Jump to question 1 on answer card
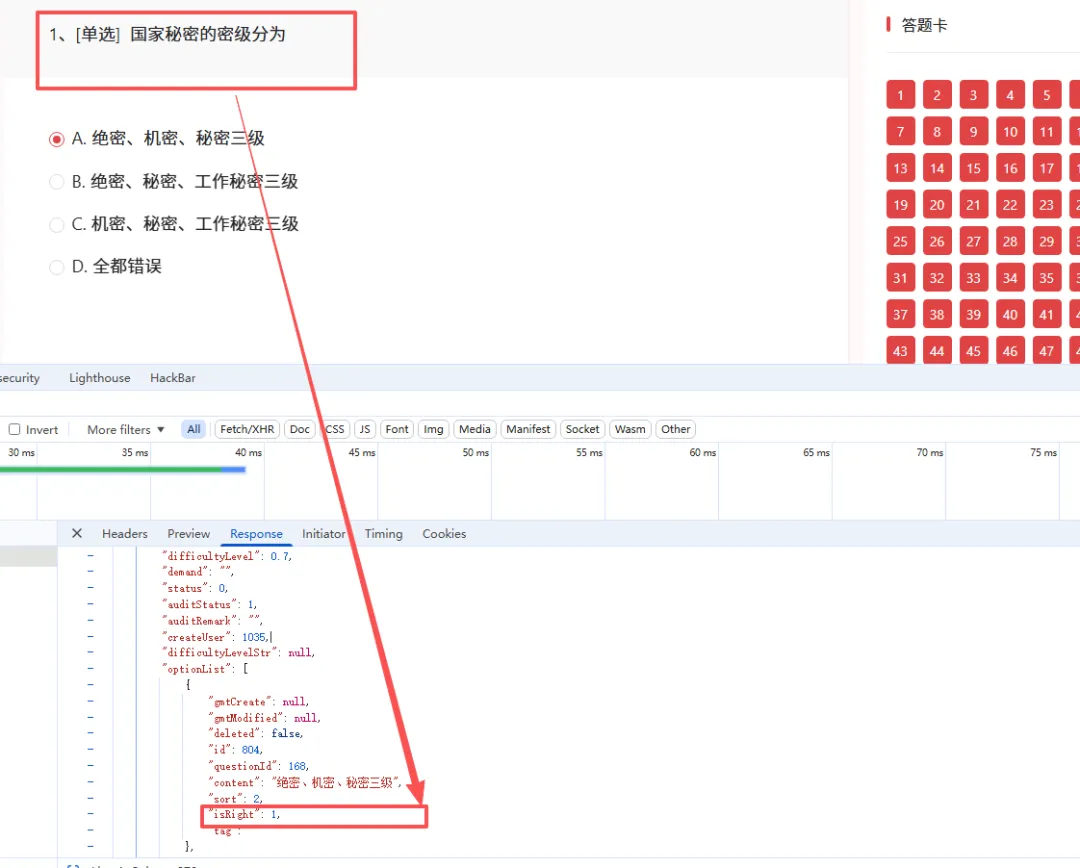1080x868 pixels. pyautogui.click(x=900, y=95)
